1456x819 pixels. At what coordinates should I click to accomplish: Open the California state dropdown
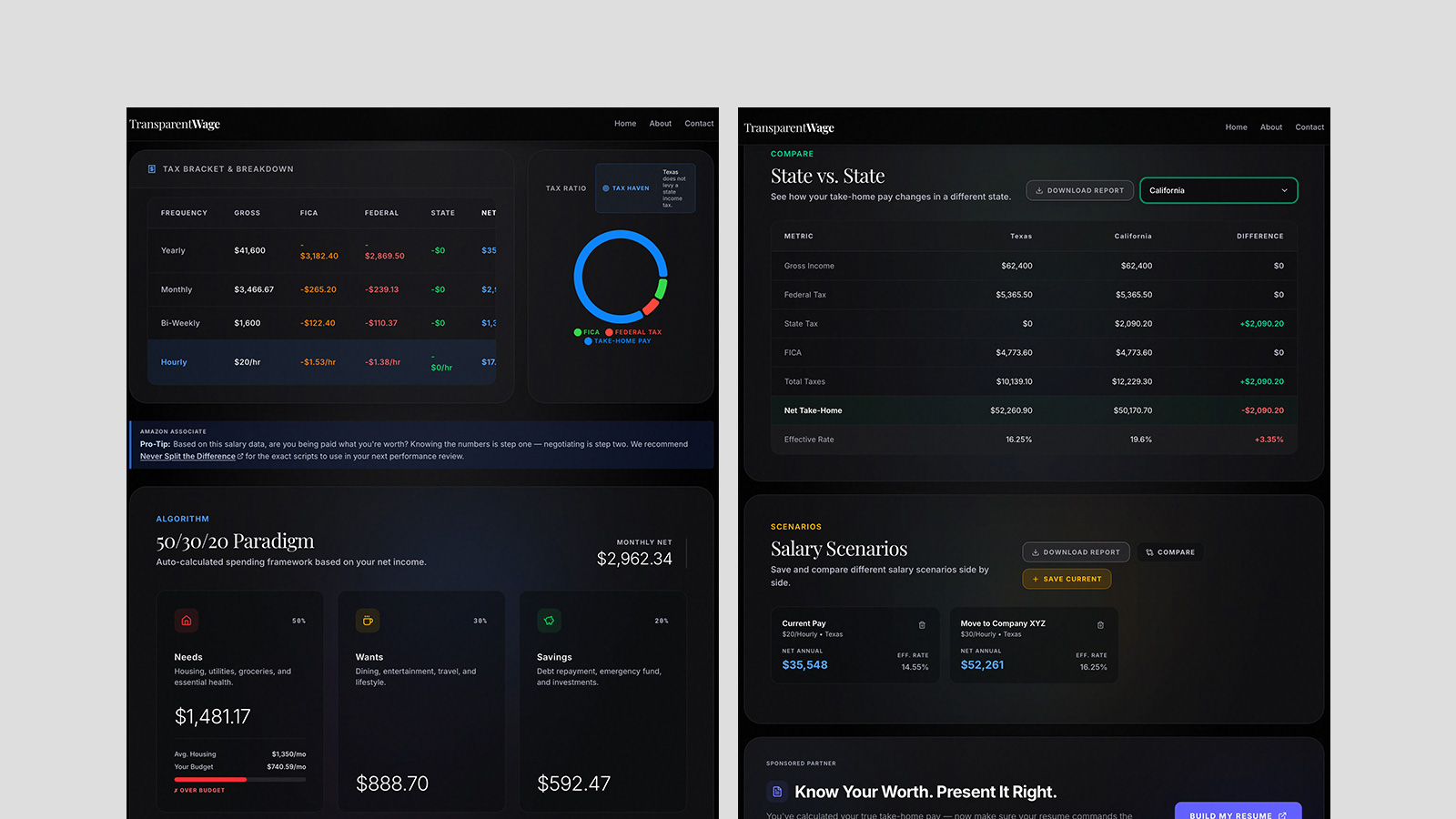tap(1218, 190)
